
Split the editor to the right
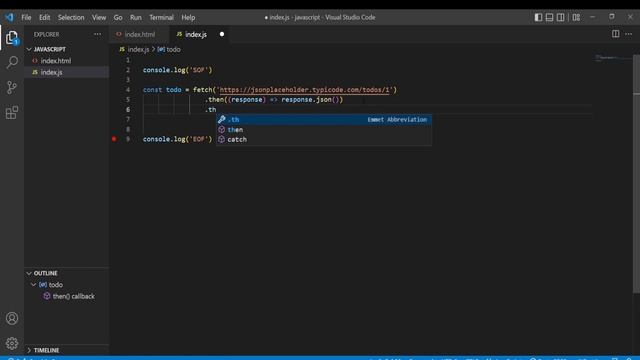tap(616, 34)
